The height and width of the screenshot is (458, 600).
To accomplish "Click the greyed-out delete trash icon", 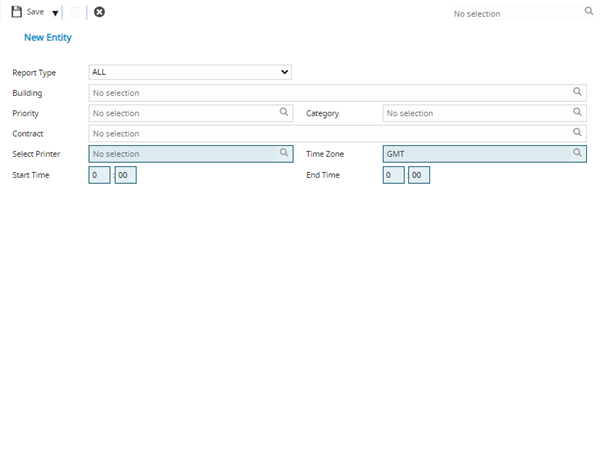I will coord(75,12).
